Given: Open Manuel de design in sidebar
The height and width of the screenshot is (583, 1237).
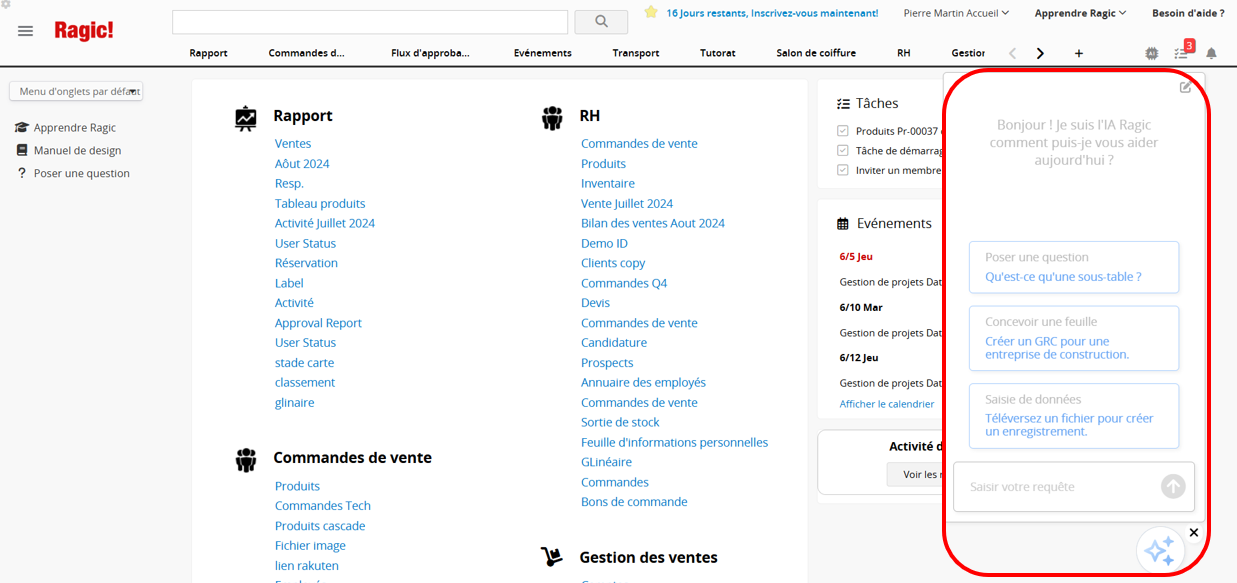Looking at the screenshot, I should 77,151.
